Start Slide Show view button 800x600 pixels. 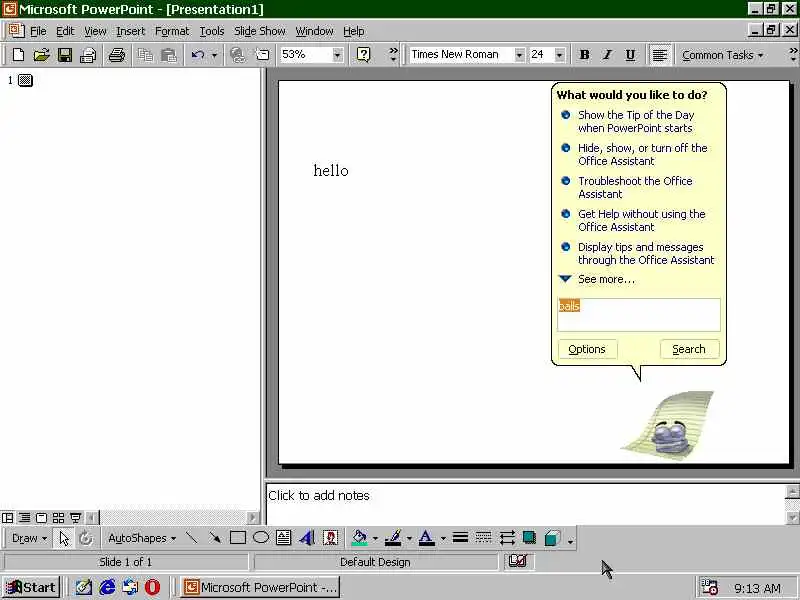(x=76, y=518)
